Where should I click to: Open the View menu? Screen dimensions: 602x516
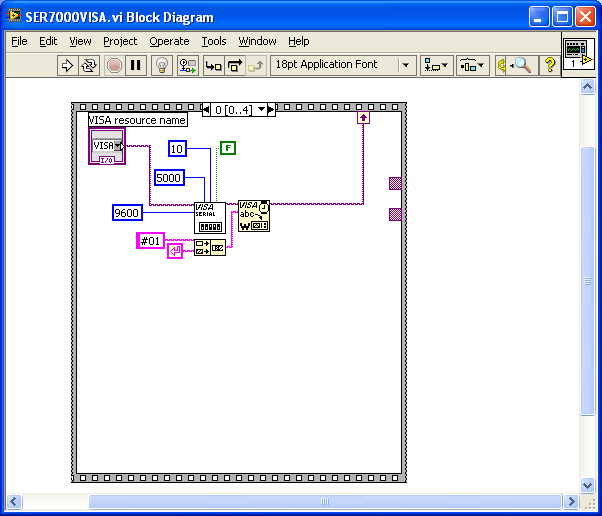(x=80, y=41)
